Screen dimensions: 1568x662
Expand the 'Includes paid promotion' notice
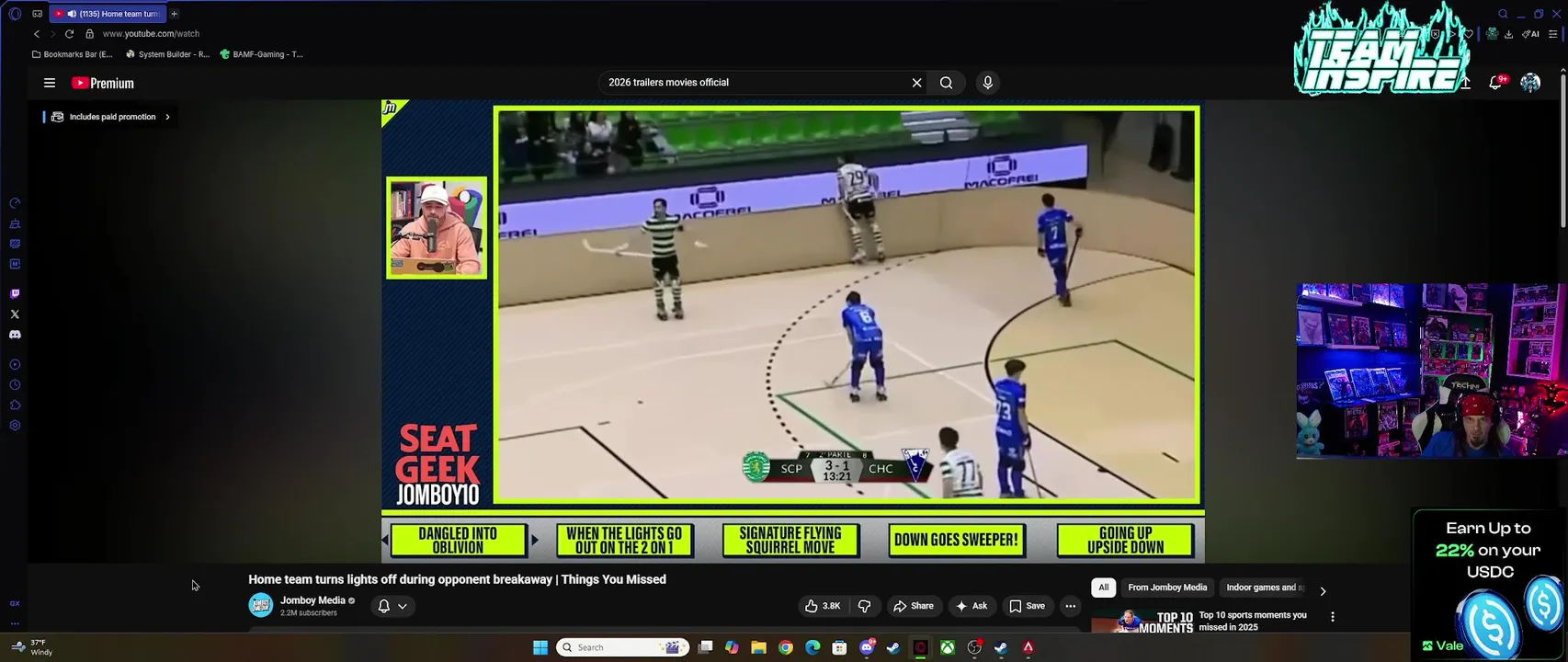[111, 117]
